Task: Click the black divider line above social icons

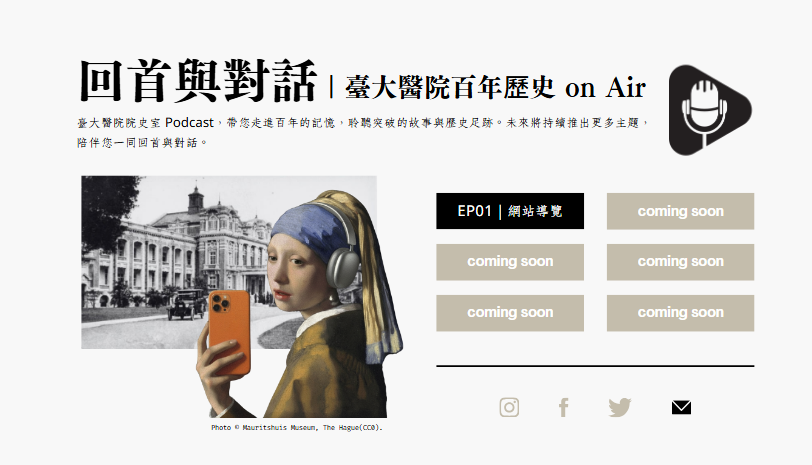Action: (595, 366)
